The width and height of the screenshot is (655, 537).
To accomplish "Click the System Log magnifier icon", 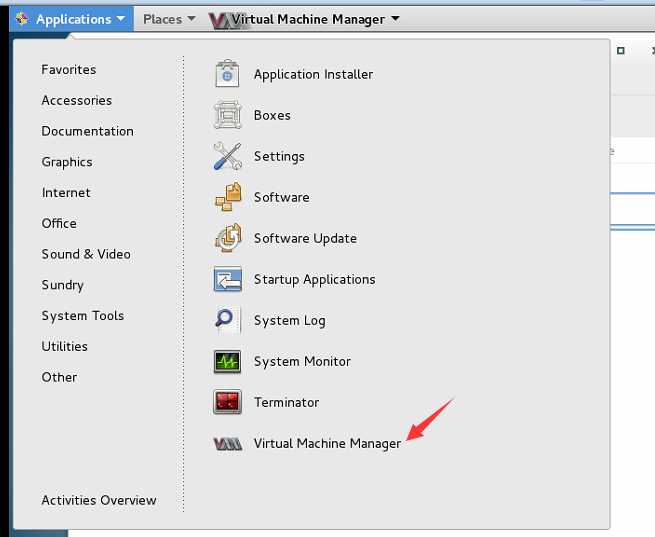I will click(x=227, y=320).
